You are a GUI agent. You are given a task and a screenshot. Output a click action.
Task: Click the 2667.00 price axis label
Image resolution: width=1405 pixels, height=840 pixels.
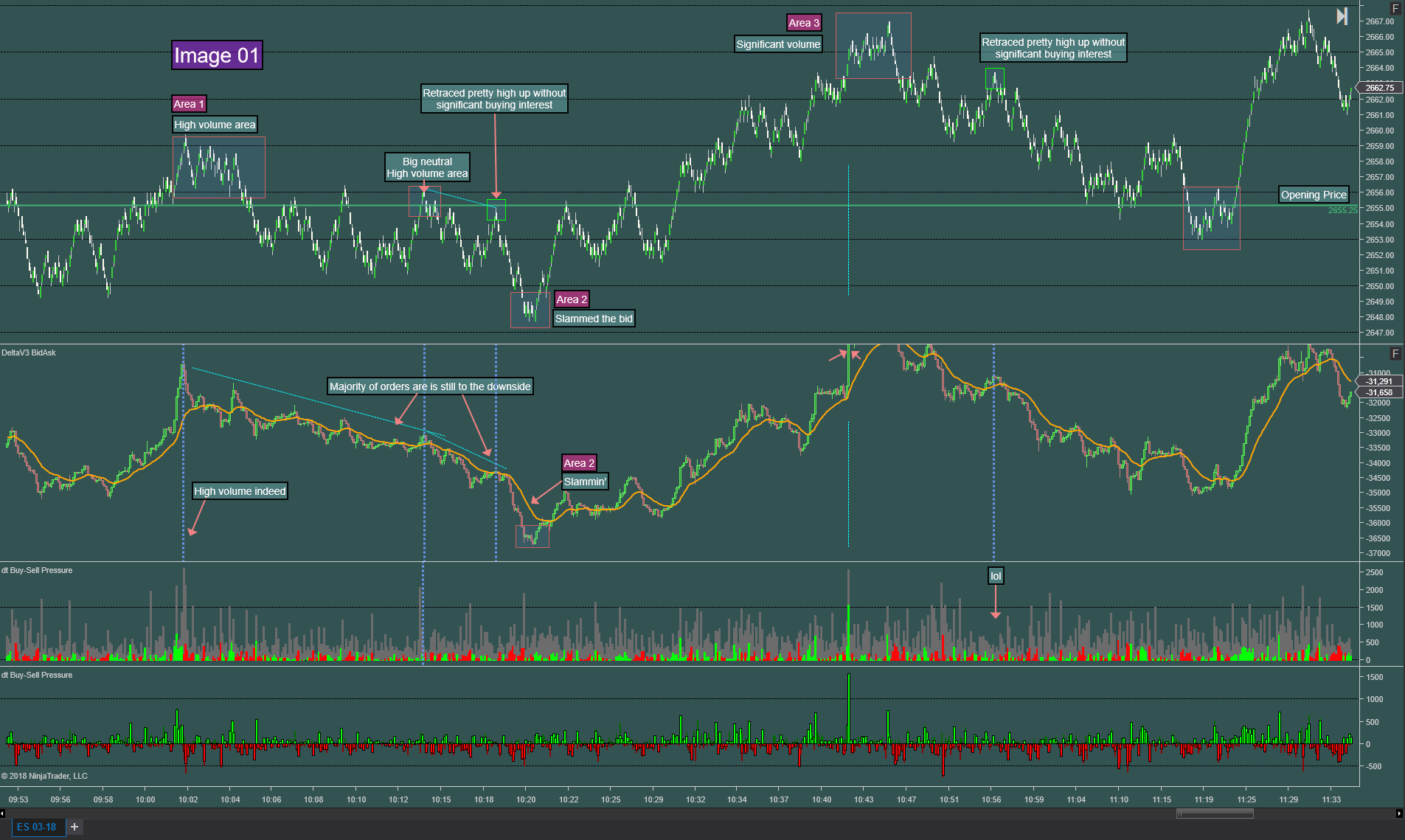coord(1379,21)
